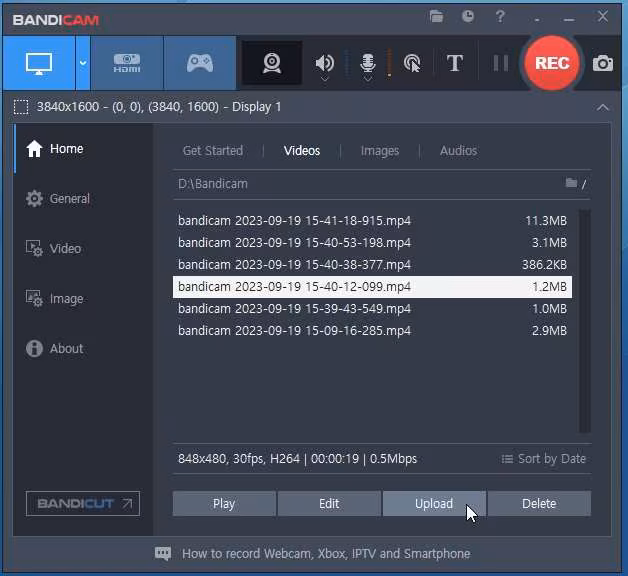Open screen mode dropdown arrow

(x=83, y=63)
